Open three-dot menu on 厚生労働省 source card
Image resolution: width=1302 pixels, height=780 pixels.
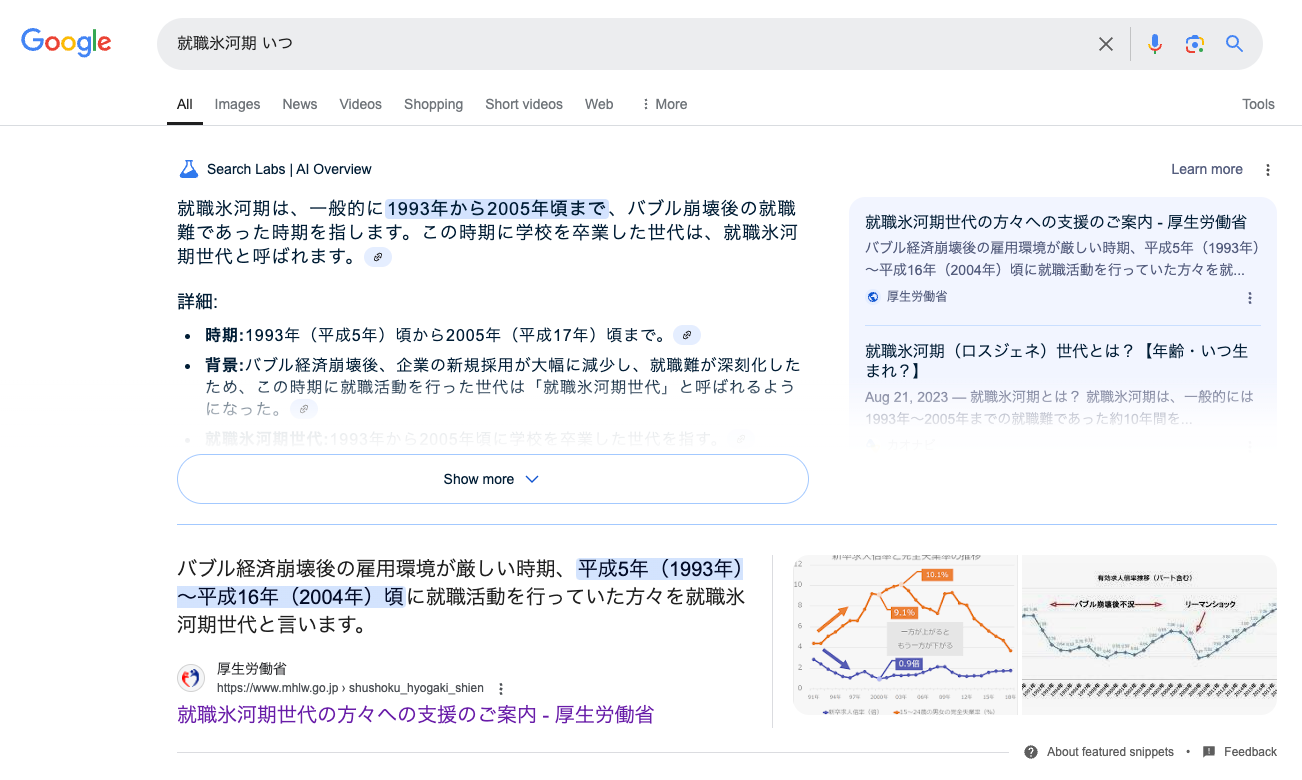(1250, 298)
